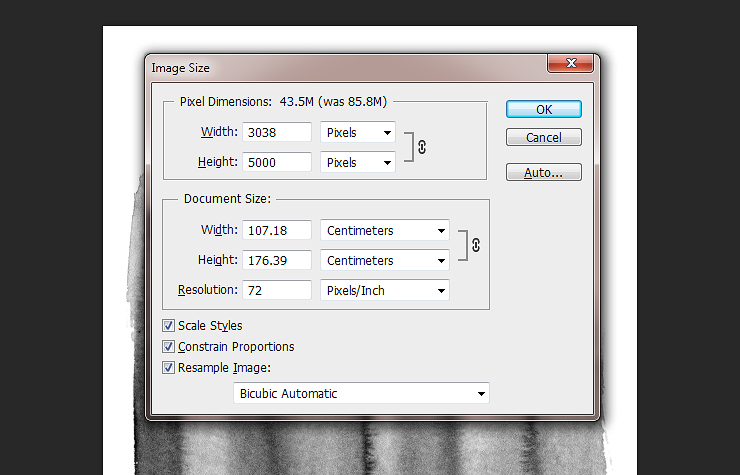
Task: Open document Width Centimeters dropdown
Action: 385,230
